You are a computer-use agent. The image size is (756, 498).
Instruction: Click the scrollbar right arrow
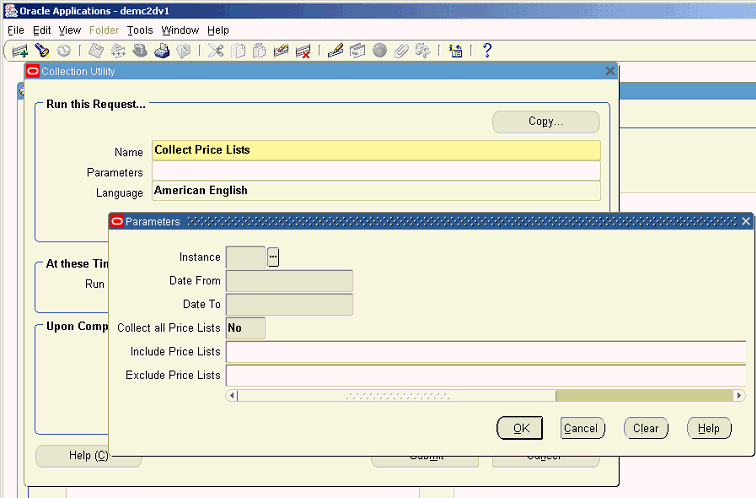pos(739,396)
